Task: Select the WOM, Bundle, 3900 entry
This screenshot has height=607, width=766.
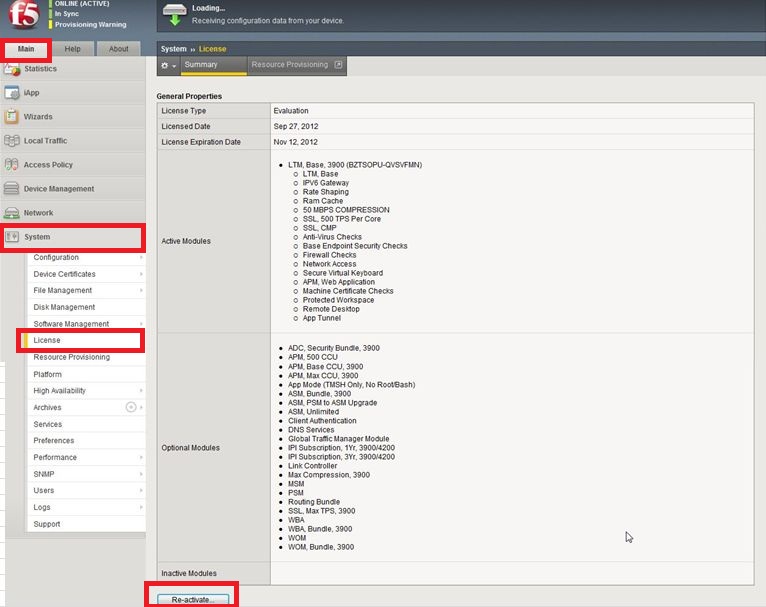Action: (x=321, y=547)
